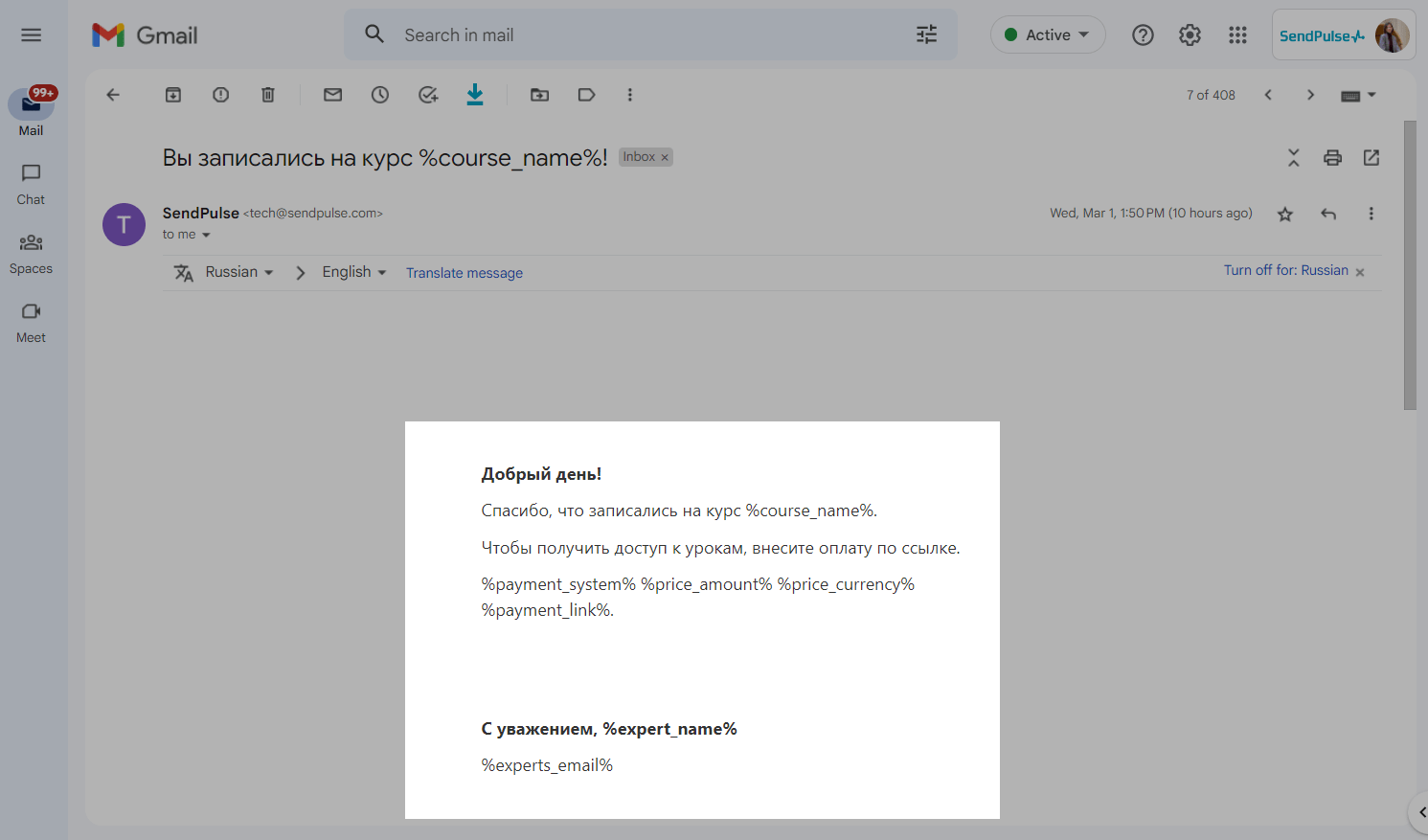Archive this email message
Image resolution: width=1428 pixels, height=840 pixels.
click(173, 95)
